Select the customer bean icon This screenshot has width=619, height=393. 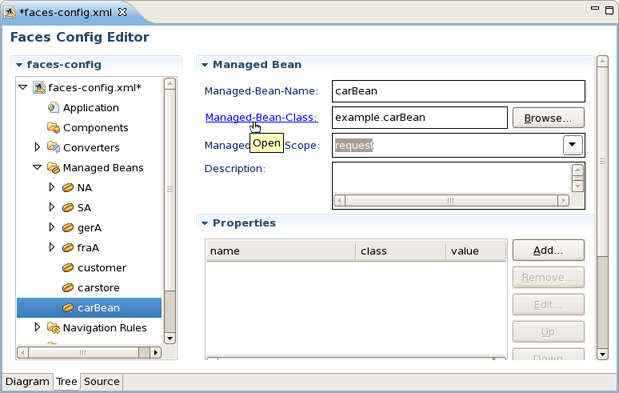68,268
